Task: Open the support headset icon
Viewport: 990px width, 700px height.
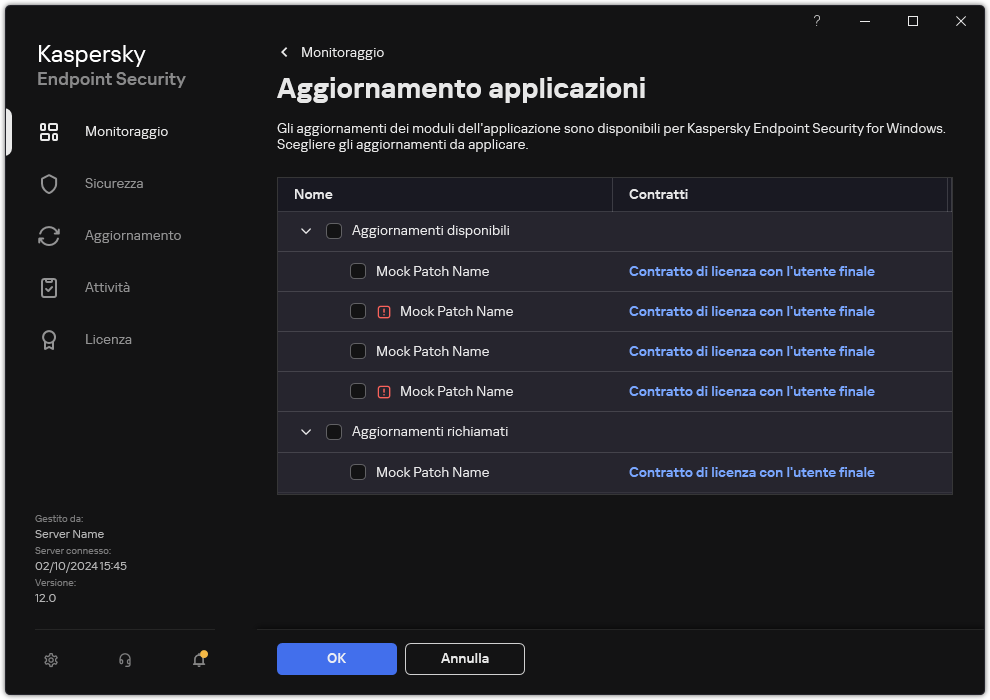Action: [x=124, y=660]
